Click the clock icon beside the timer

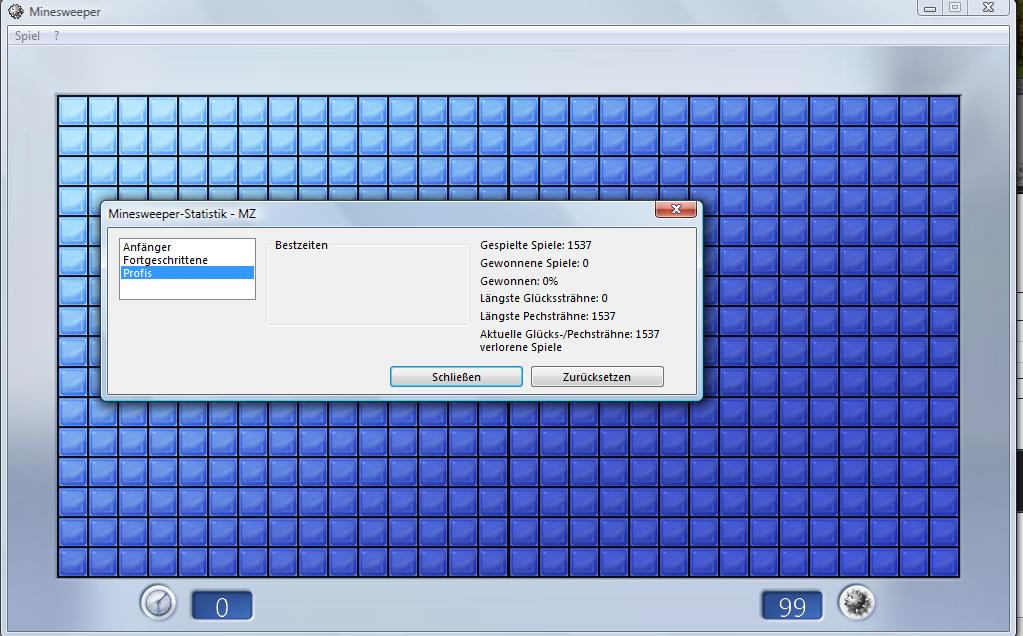pos(158,603)
